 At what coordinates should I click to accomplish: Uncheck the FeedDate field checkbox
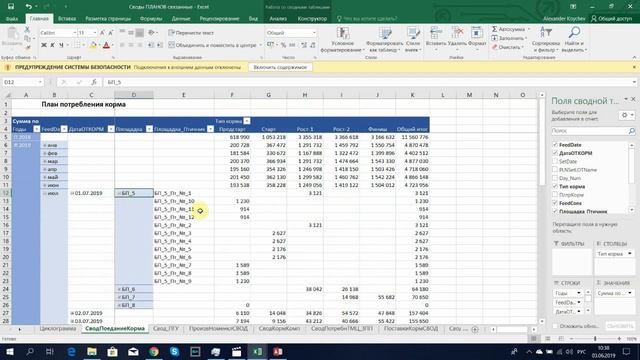pyautogui.click(x=555, y=145)
